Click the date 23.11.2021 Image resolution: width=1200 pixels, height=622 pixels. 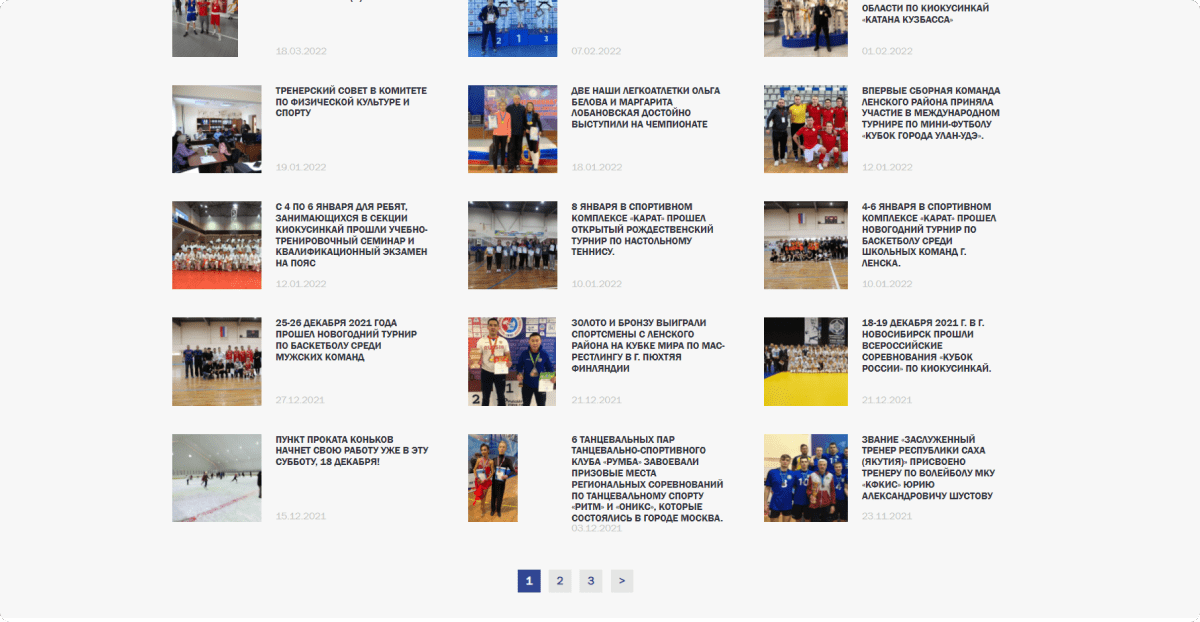coord(887,516)
